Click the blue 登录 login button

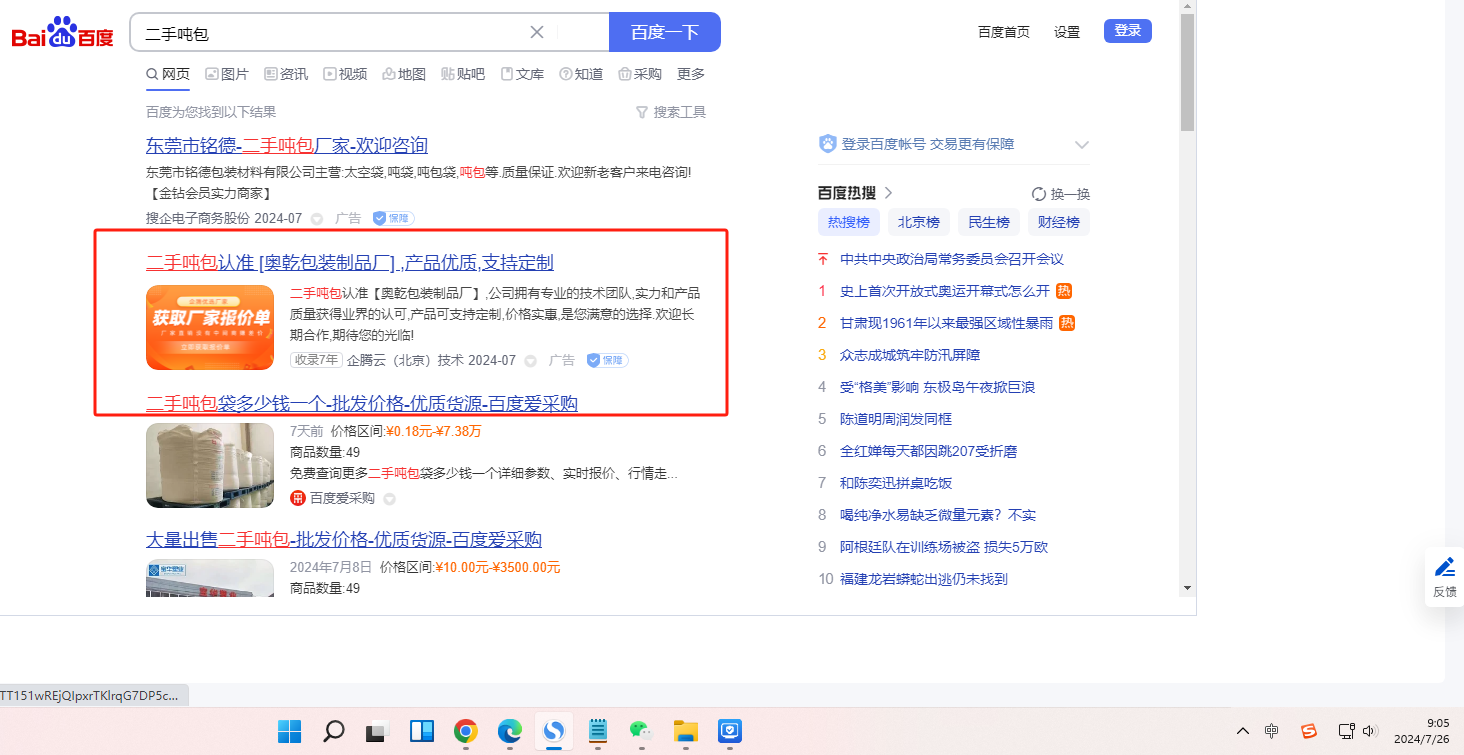(x=1127, y=31)
